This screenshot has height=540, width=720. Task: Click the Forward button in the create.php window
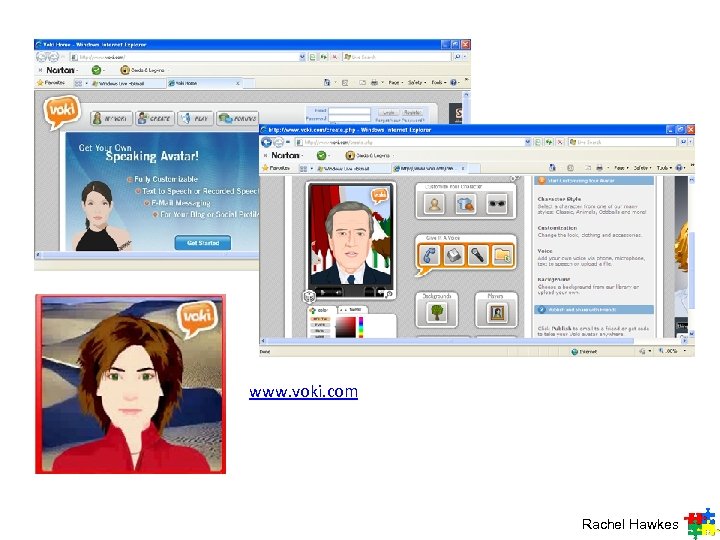click(x=278, y=142)
